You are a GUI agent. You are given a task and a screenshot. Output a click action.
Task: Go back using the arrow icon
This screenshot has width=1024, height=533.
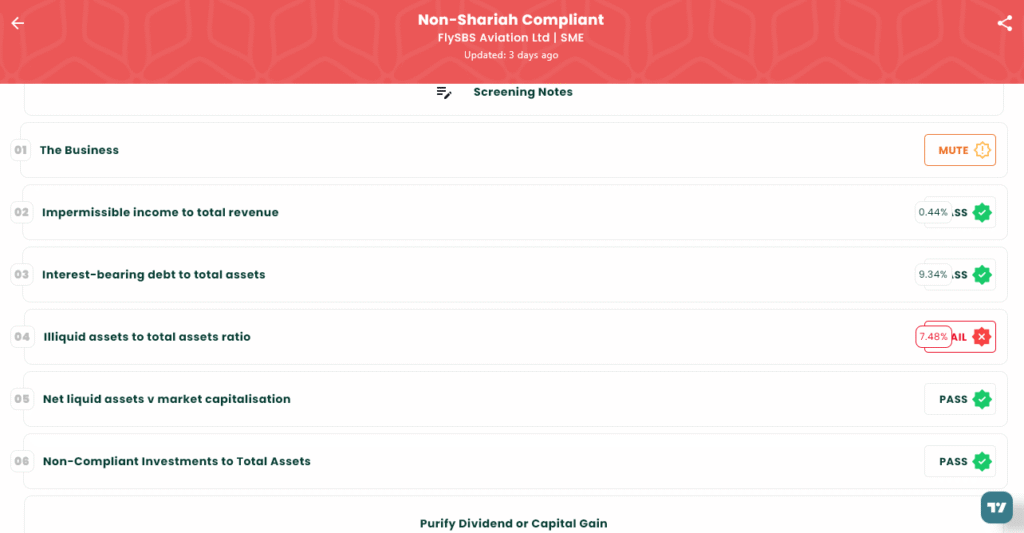click(x=18, y=24)
